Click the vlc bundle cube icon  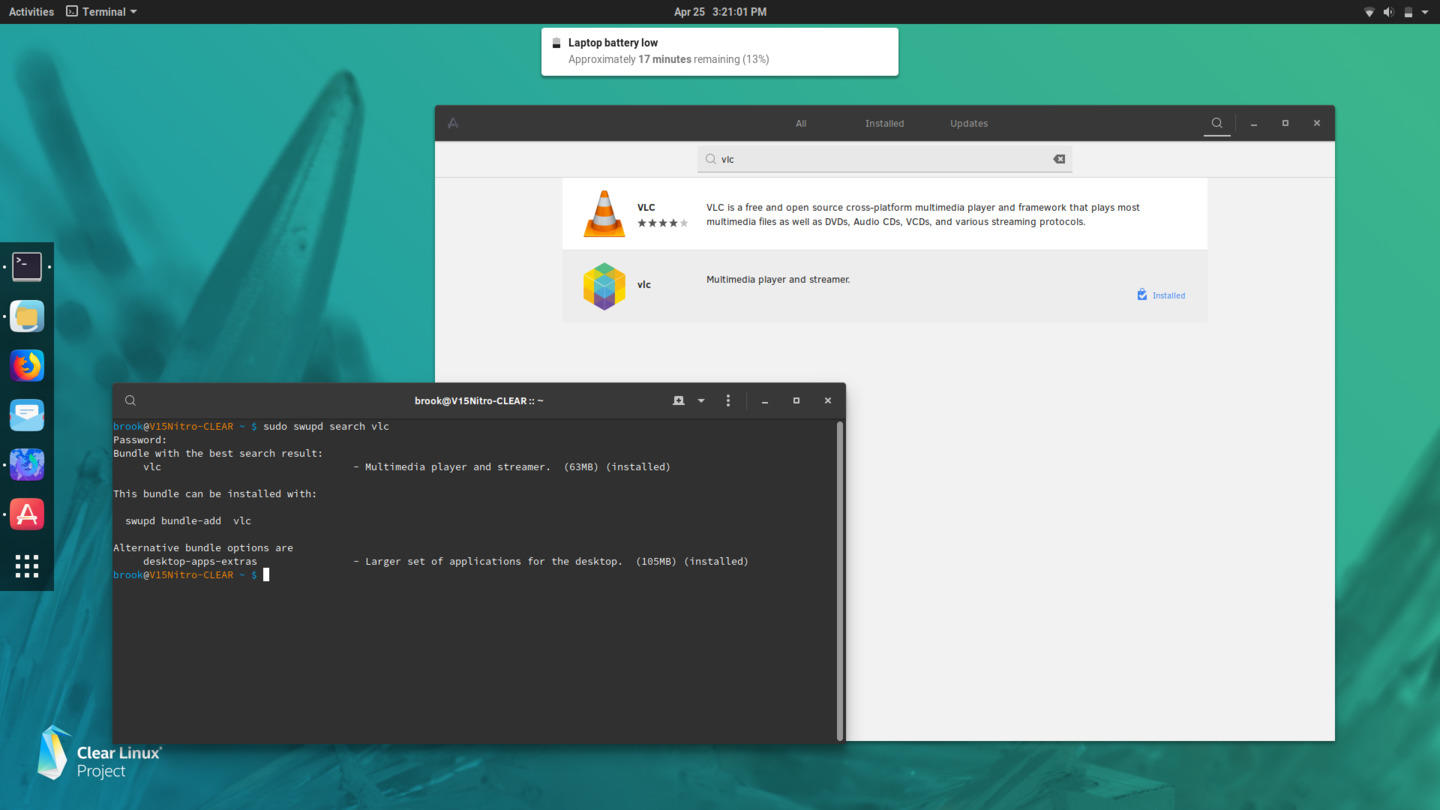[x=604, y=286]
